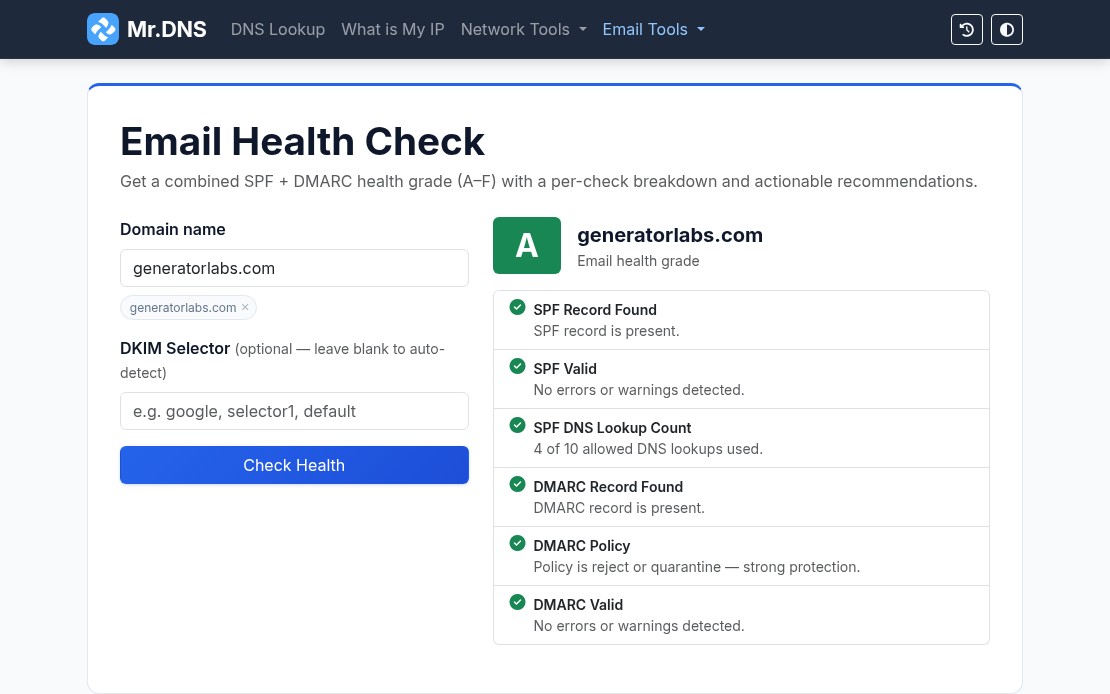Screen dimensions: 1110x694
Task: Click 'DMARC record is present.' text
Action: coord(619,508)
